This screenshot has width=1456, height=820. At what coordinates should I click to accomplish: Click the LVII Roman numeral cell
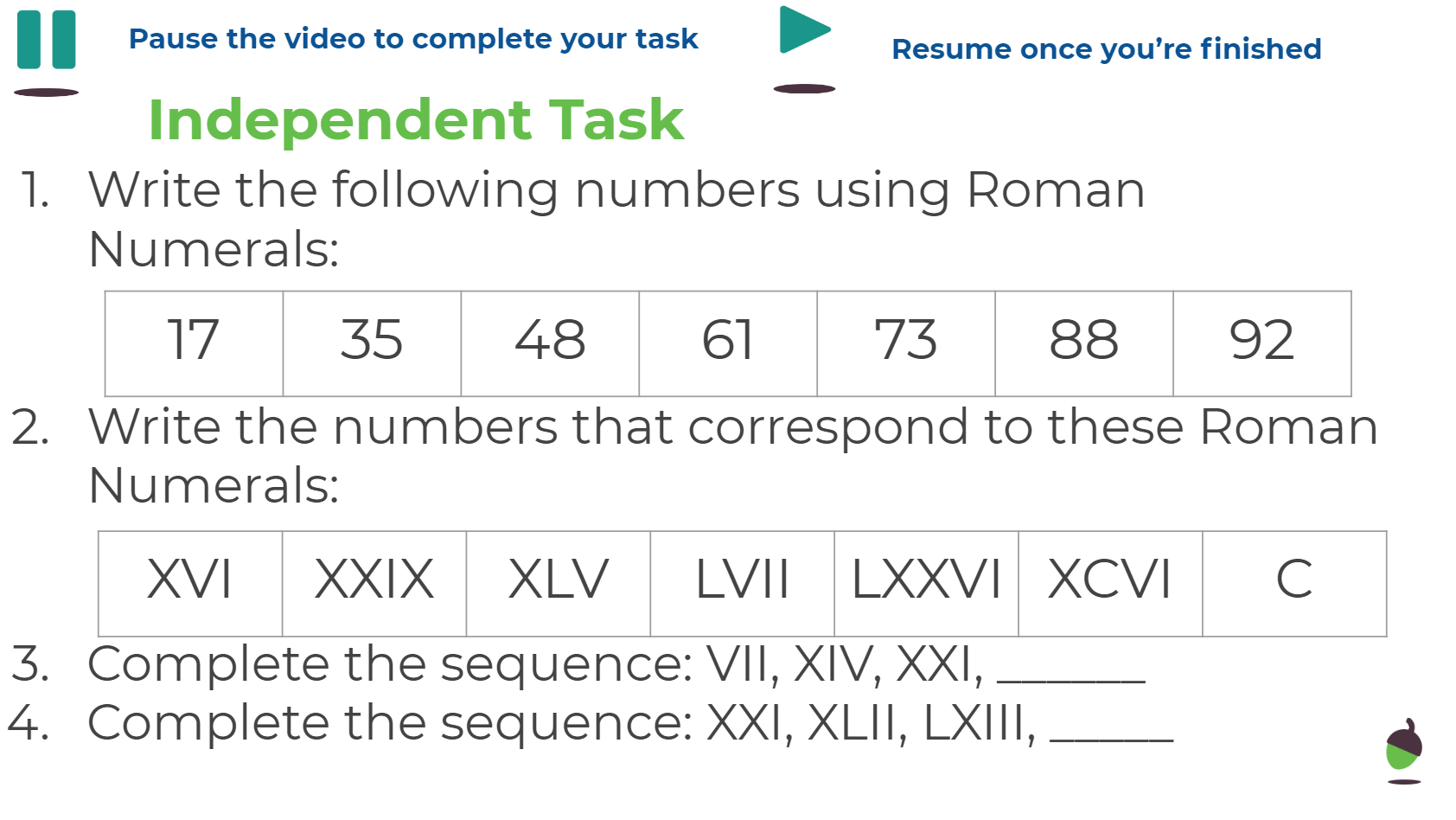point(743,584)
